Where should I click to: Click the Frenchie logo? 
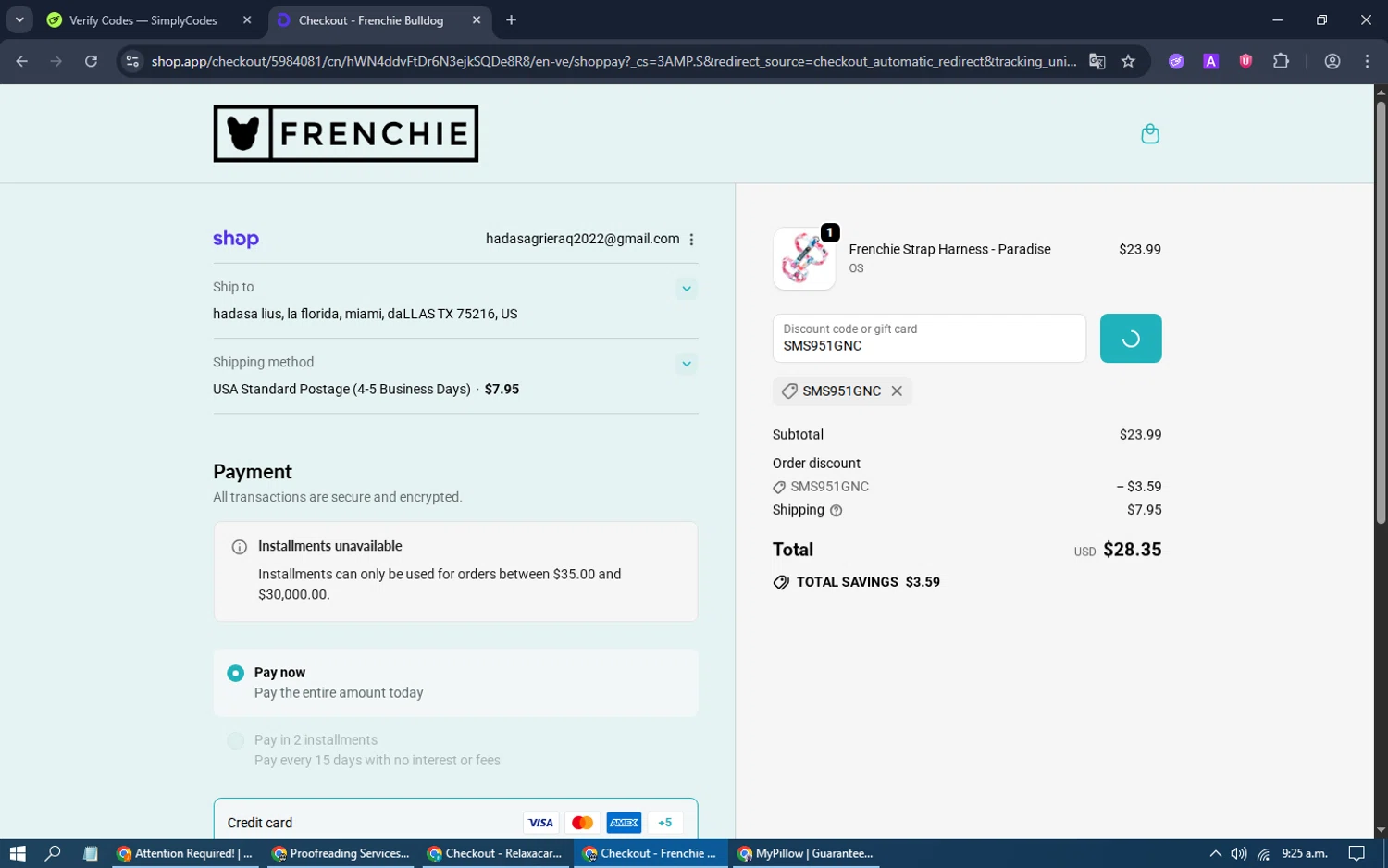tap(345, 133)
